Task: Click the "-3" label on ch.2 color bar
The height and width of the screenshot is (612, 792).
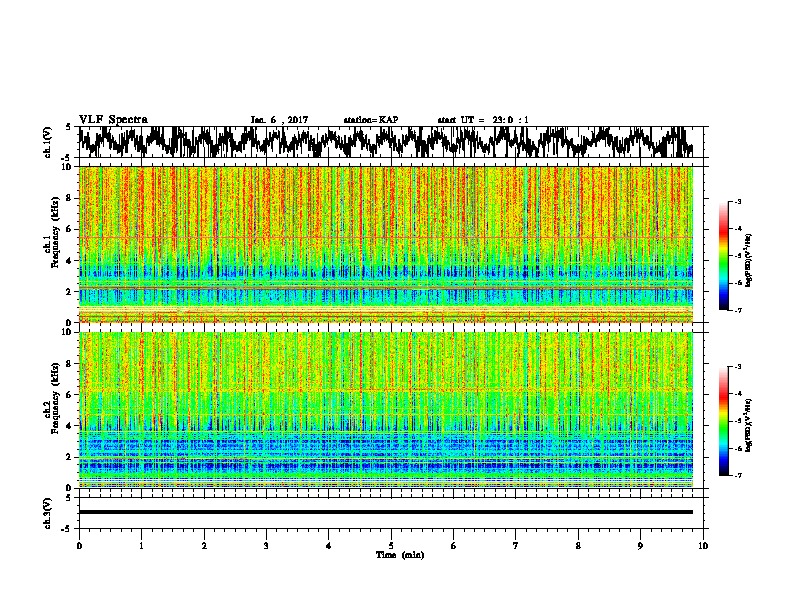Action: 738,367
